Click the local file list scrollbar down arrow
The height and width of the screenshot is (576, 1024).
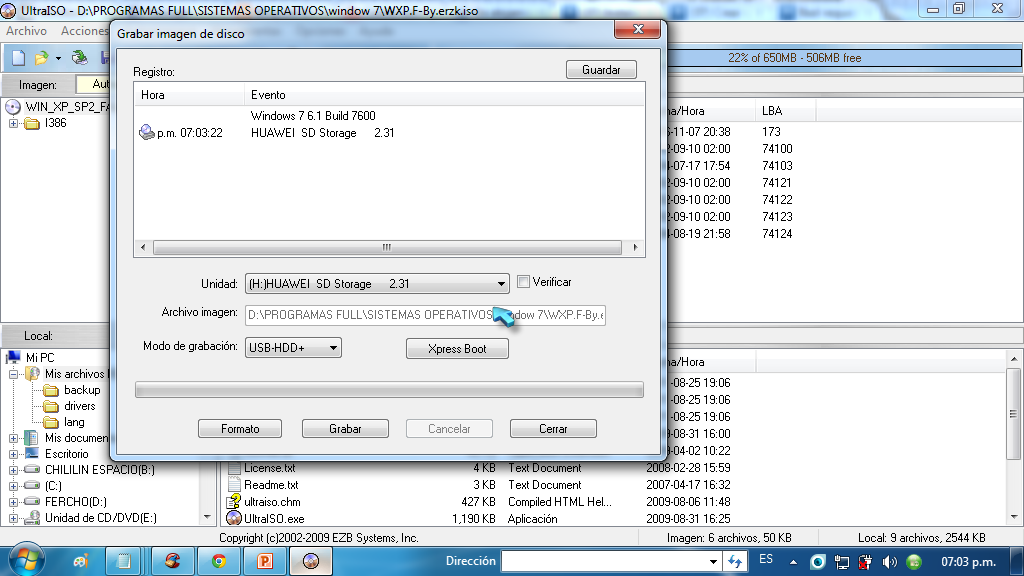1014,517
